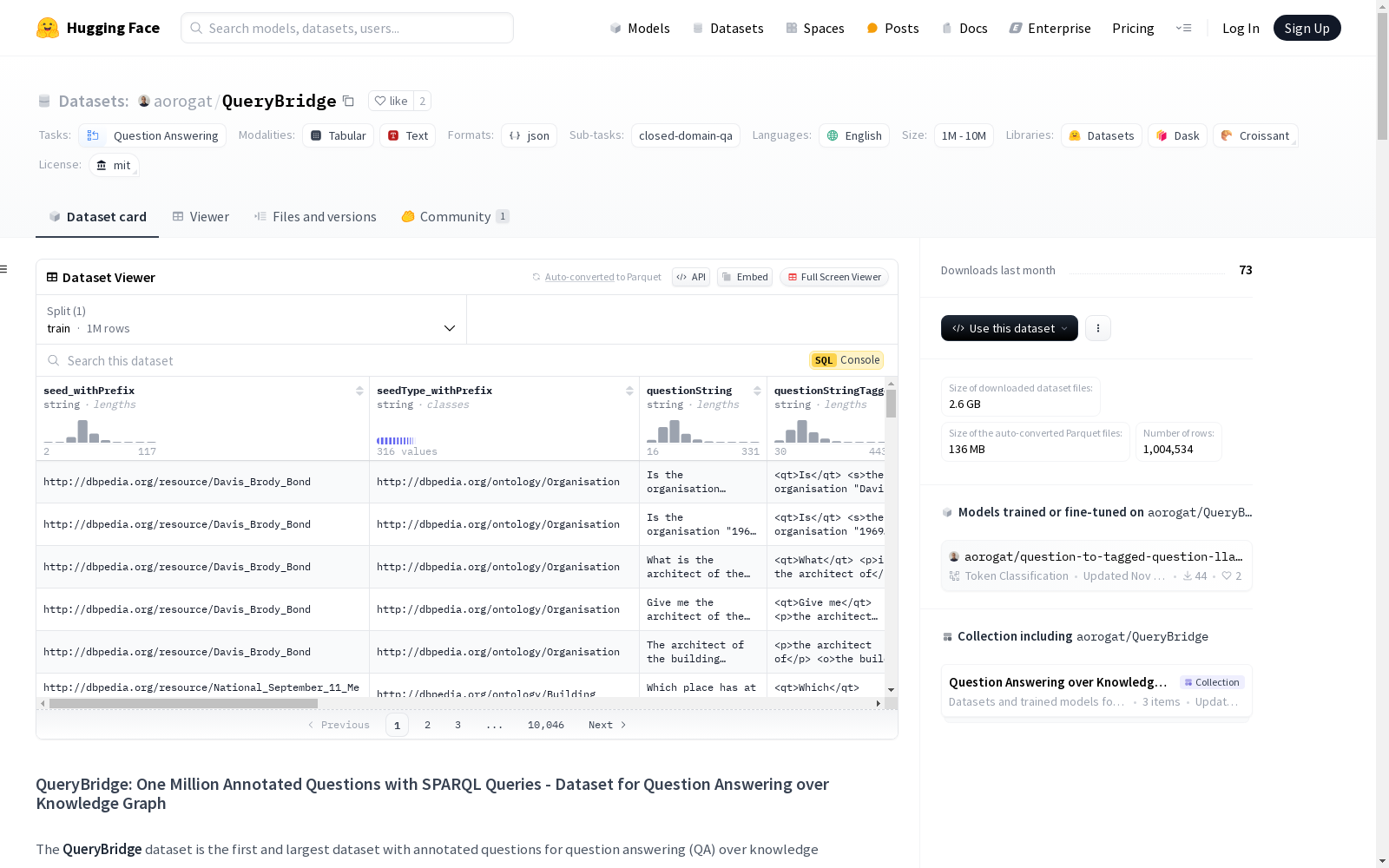The width and height of the screenshot is (1389, 868).
Task: Copy dataset name with the copy icon
Action: point(348,102)
